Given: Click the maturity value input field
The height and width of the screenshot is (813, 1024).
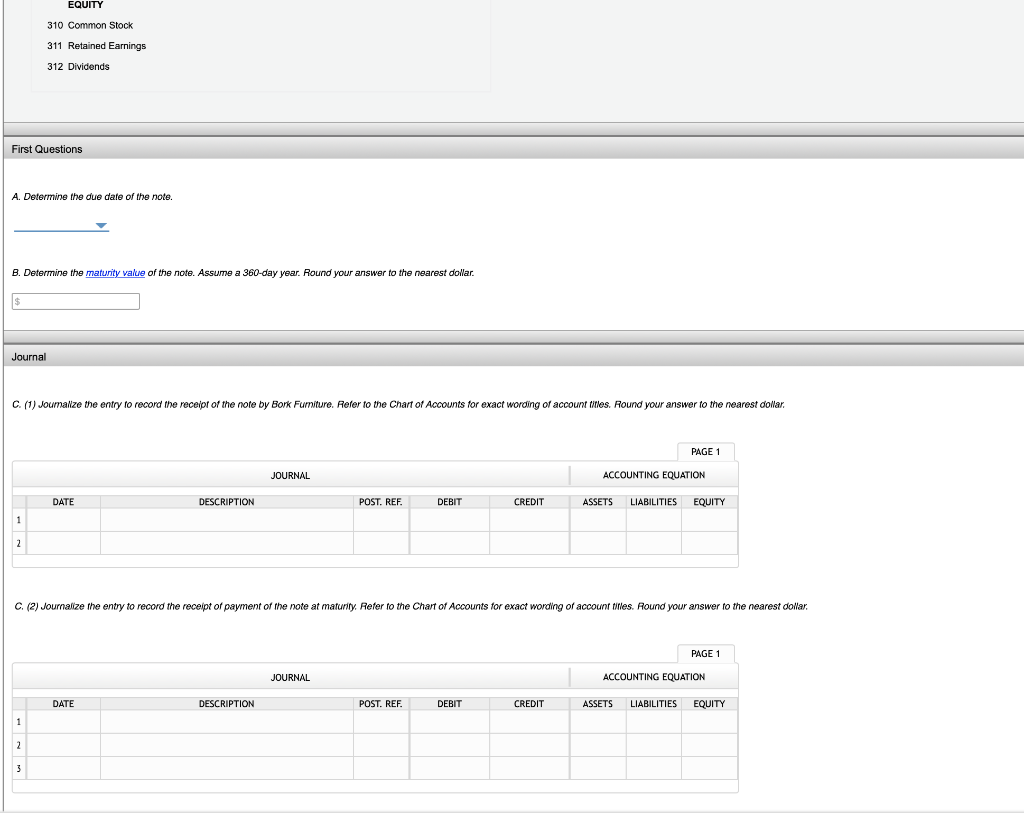Looking at the screenshot, I should click(x=76, y=301).
